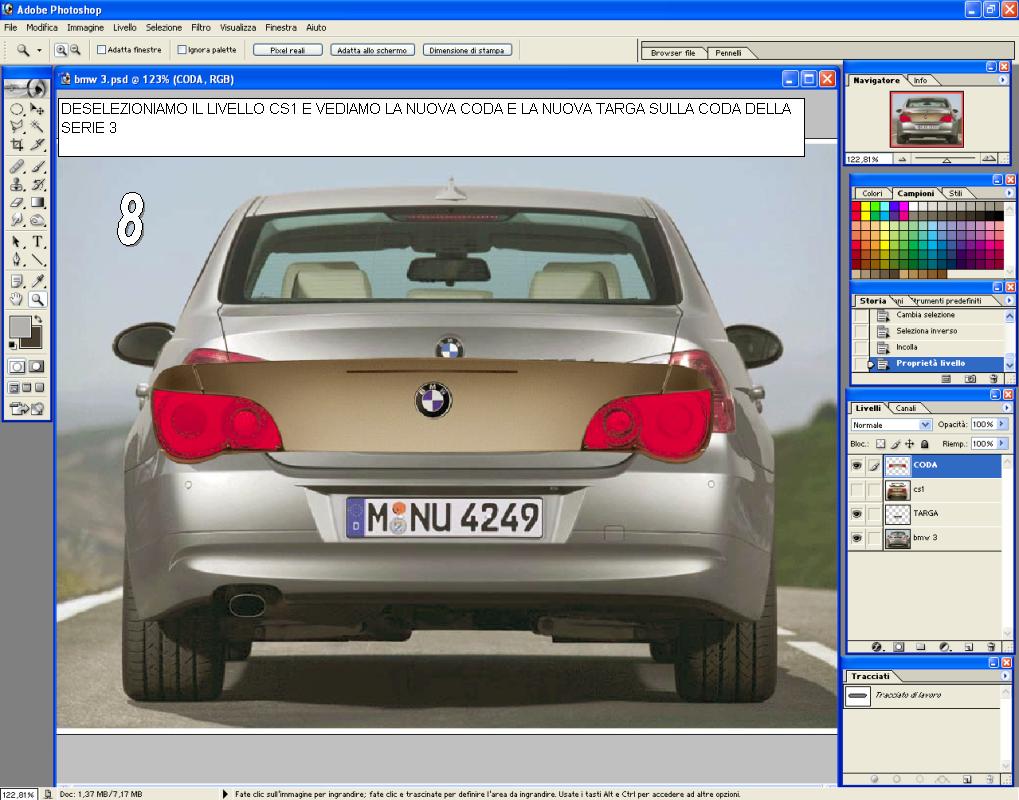Toggle lock transparent pixels
This screenshot has height=800, width=1019.
[x=880, y=444]
